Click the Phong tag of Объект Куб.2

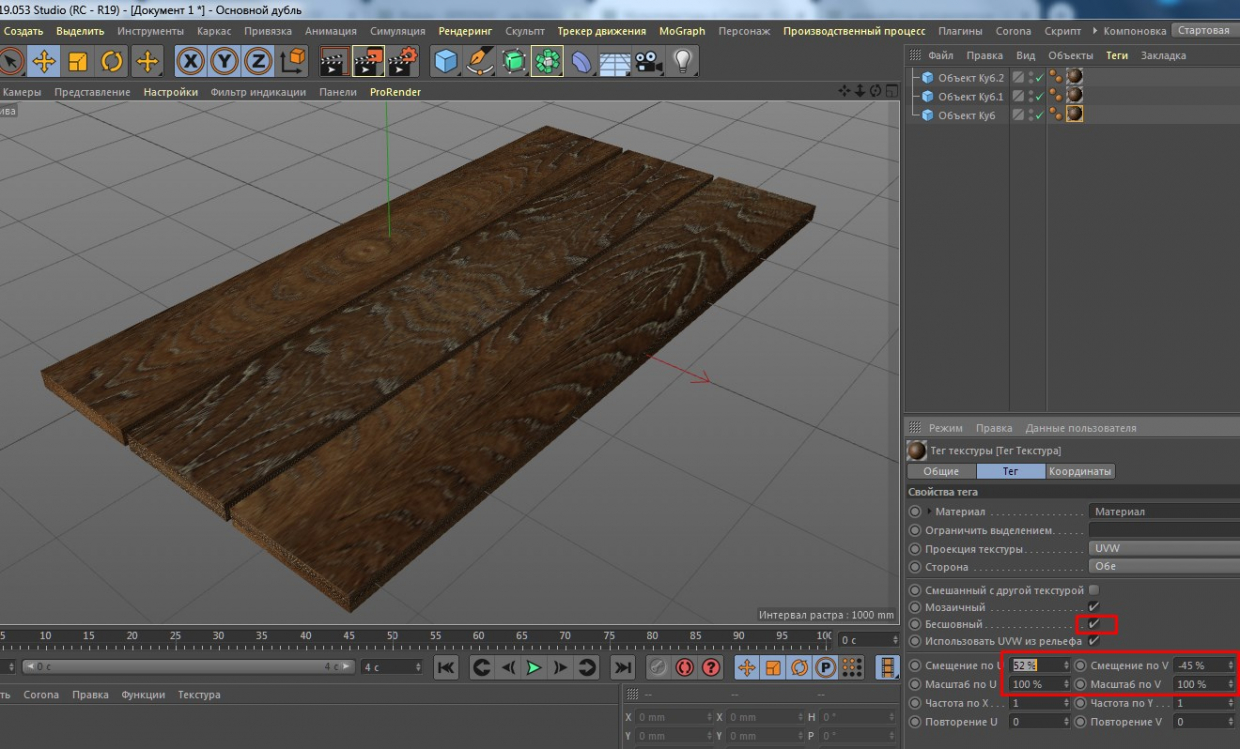point(1056,77)
